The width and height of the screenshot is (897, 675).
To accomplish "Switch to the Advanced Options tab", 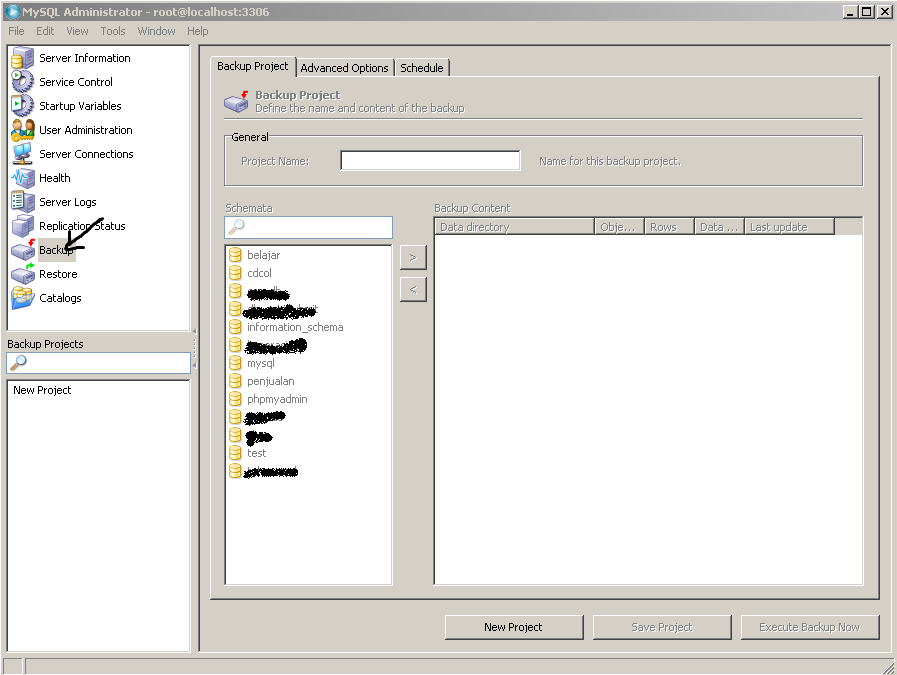I will click(344, 68).
